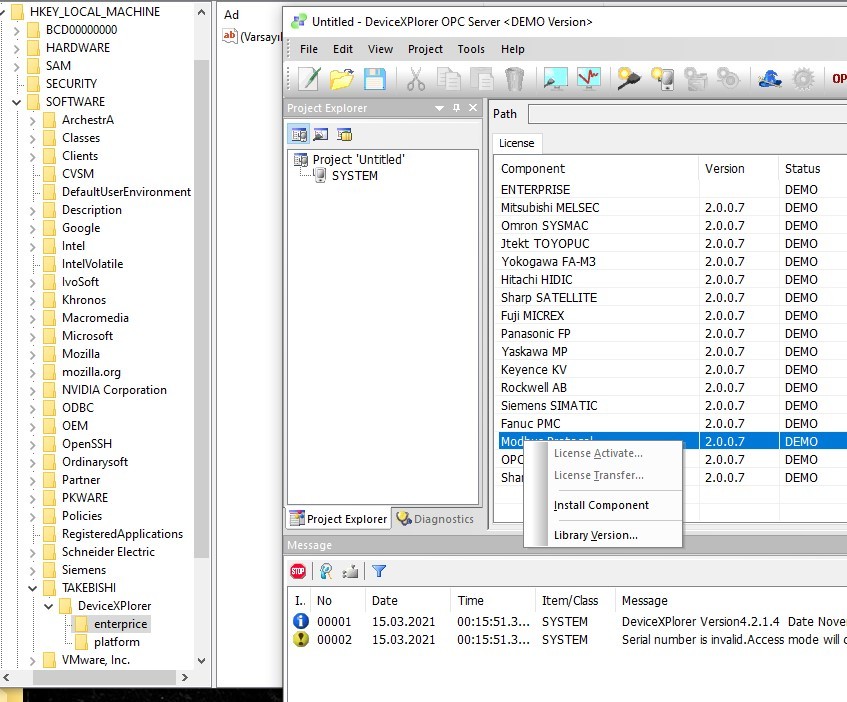Screen dimensions: 847x702
Task: Expand the HARDWARE registry key
Action: [16, 48]
